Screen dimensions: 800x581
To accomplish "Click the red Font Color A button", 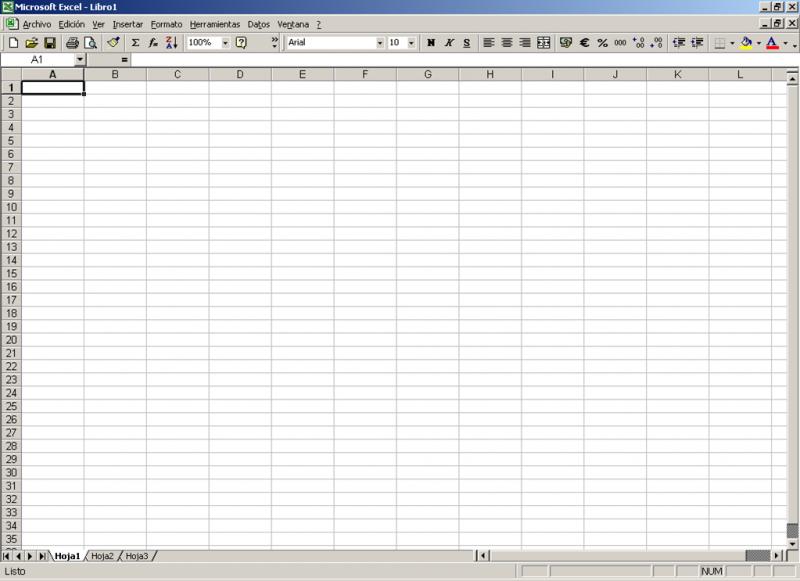I will point(772,43).
